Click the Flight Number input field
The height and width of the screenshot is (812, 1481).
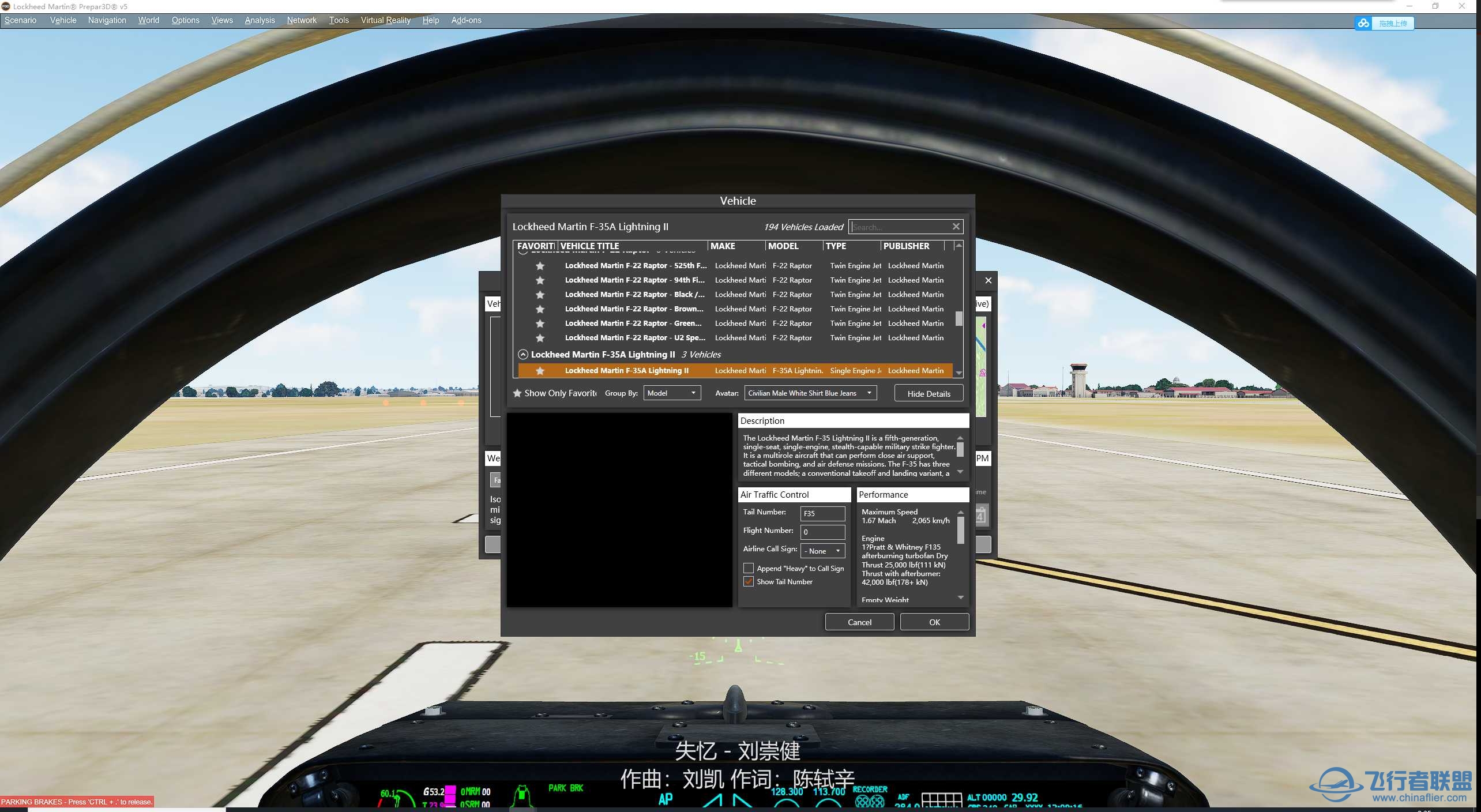tap(822, 532)
